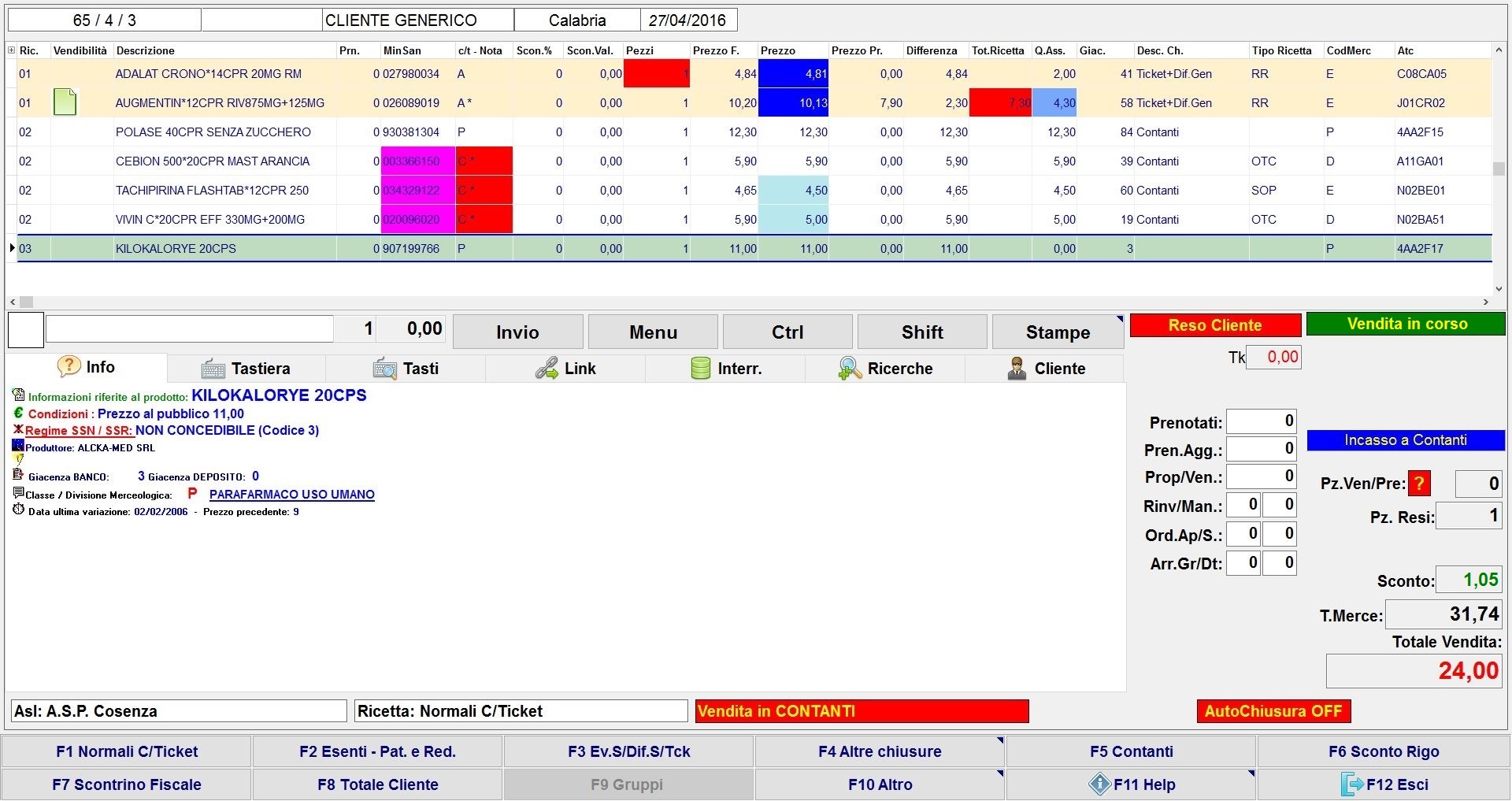Click the Menu button

coord(653,332)
